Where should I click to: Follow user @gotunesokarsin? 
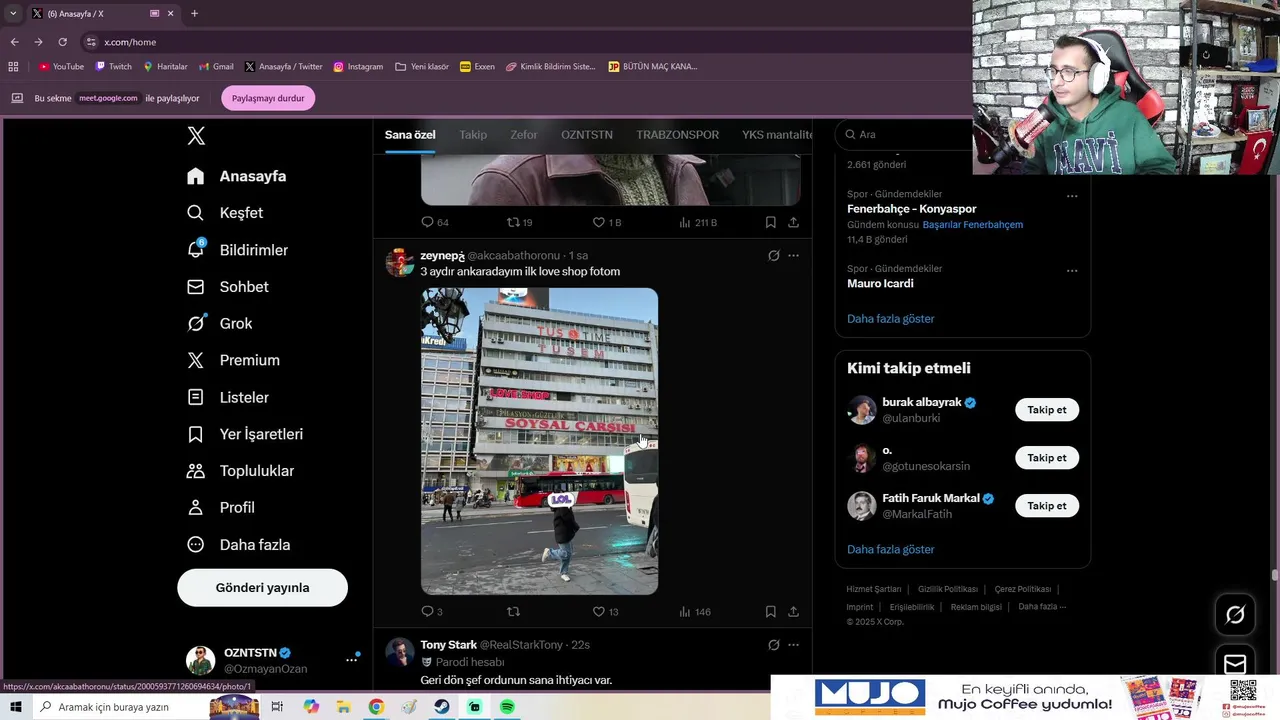[x=1047, y=458]
